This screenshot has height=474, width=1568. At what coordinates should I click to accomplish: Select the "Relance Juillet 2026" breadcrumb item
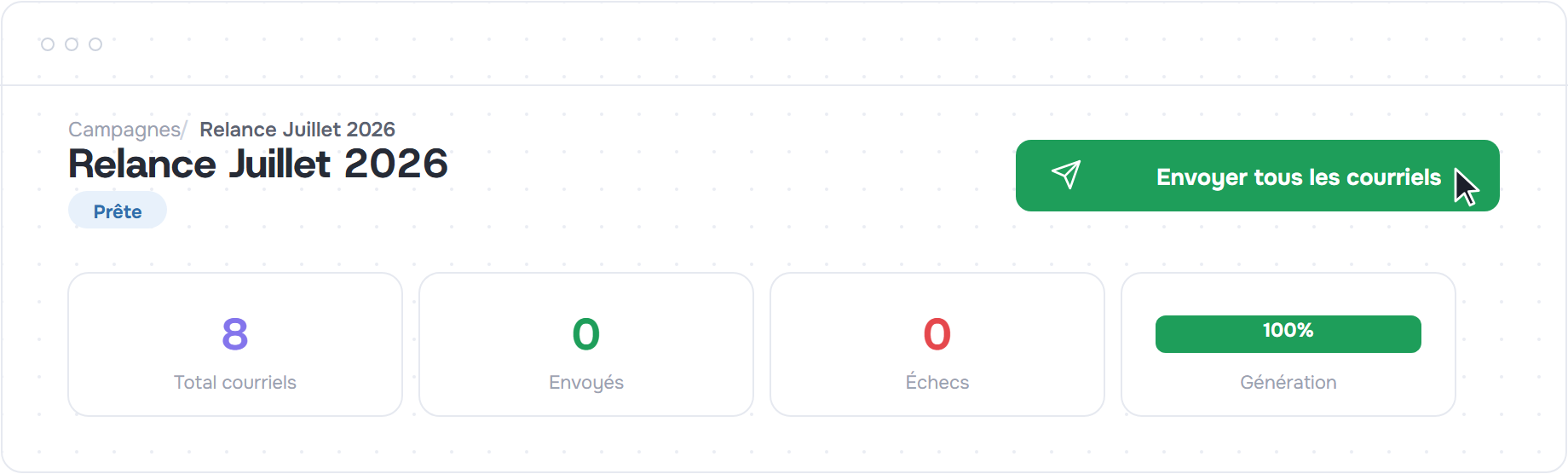(x=297, y=130)
